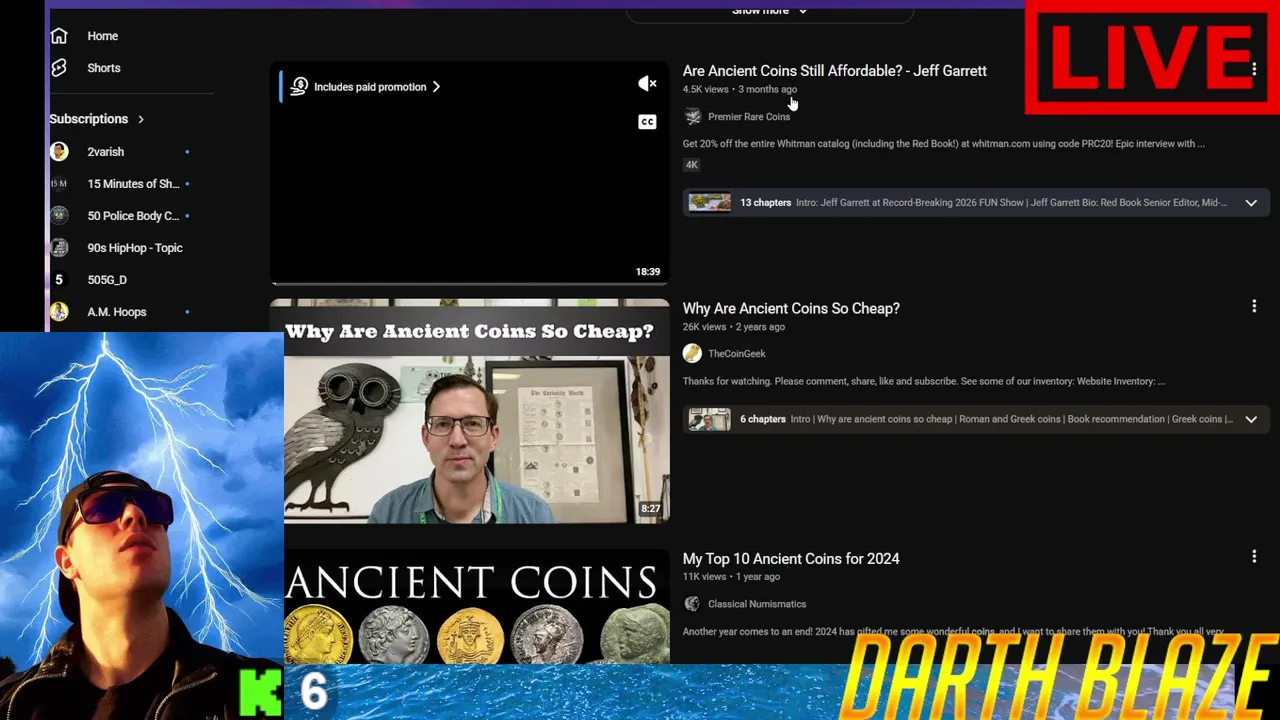Open the 50 Police Body C... channel avatar
Screen dimensions: 1280x720
(59, 216)
